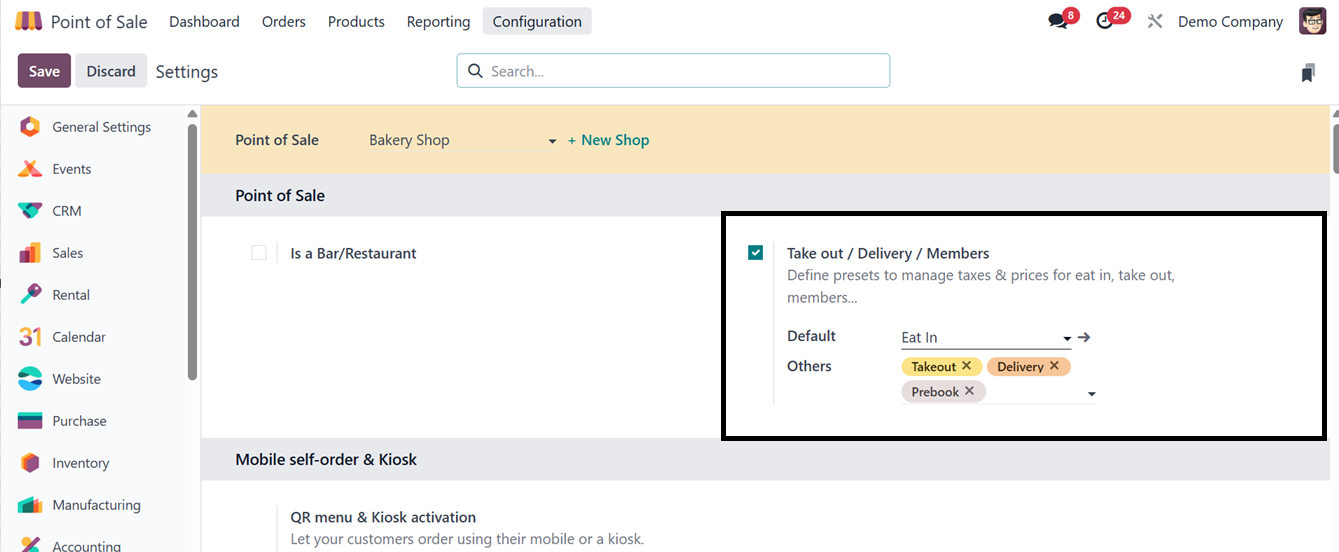This screenshot has height=552, width=1339.
Task: Expand the Bakery Shop dropdown
Action: [552, 141]
